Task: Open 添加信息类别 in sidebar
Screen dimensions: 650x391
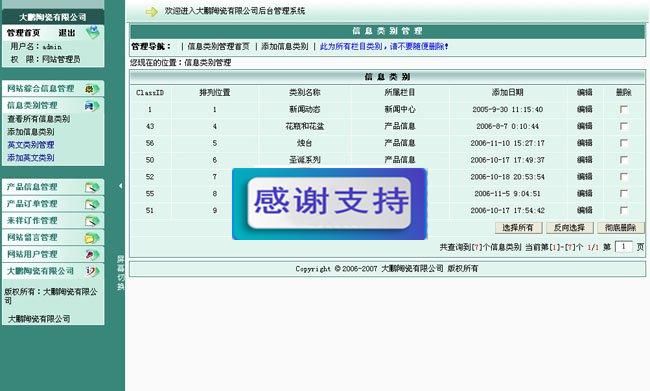Action: coord(31,132)
